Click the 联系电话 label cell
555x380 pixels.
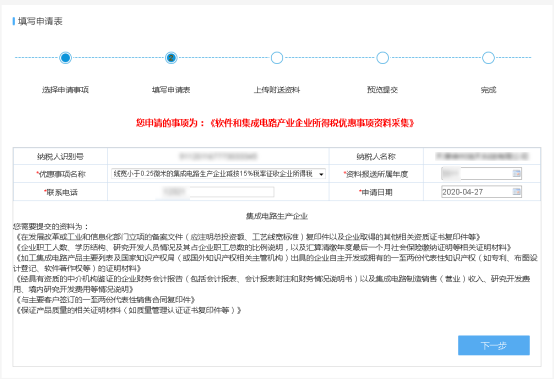pyautogui.click(x=60, y=192)
